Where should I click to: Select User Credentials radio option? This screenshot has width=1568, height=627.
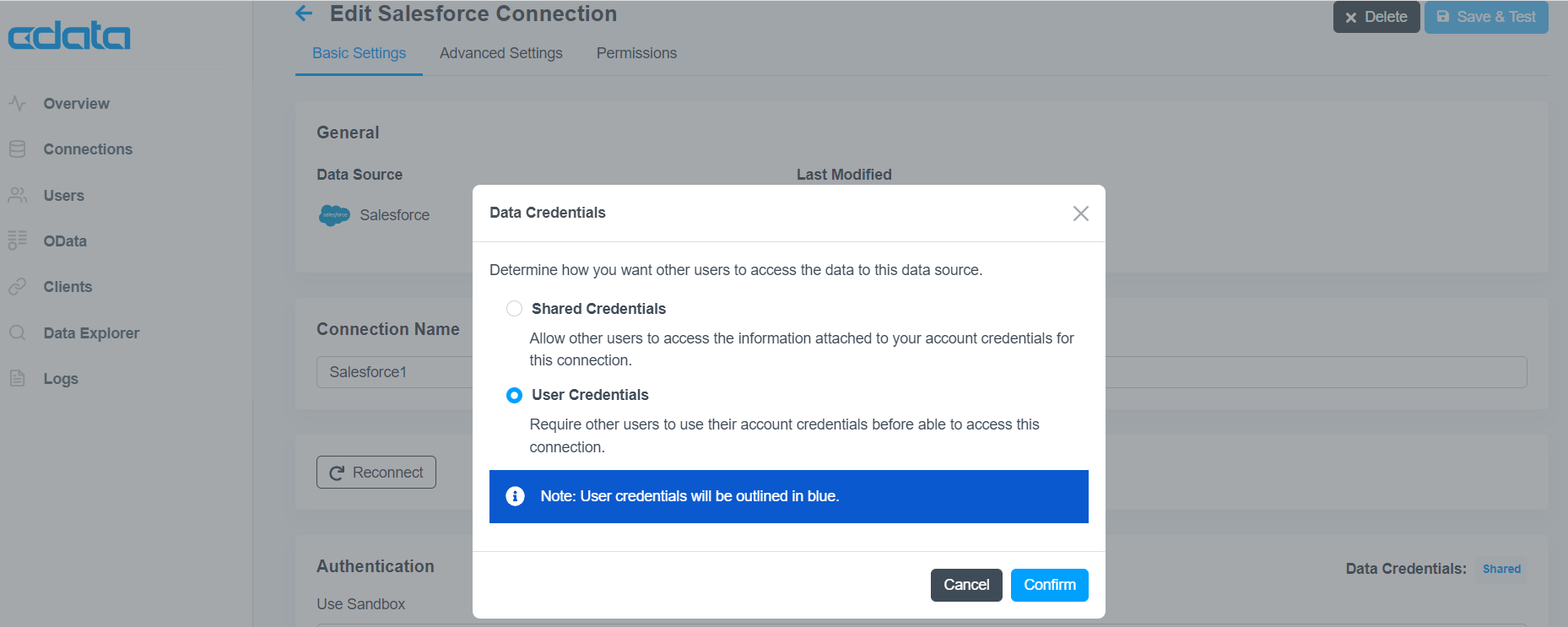(514, 395)
